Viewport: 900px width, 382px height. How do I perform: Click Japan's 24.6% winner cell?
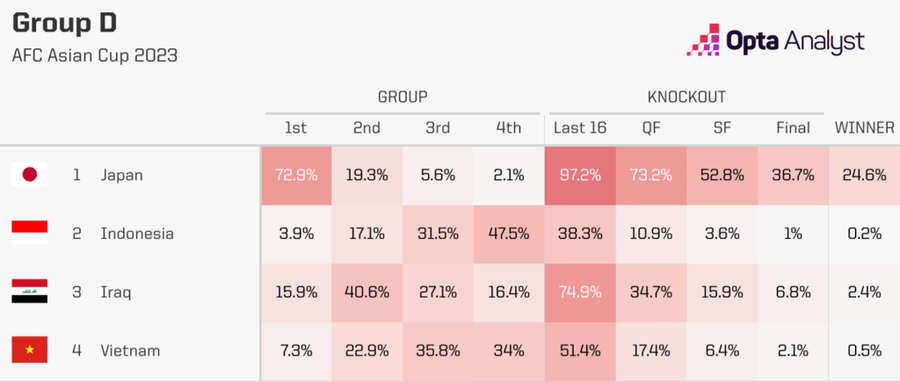(x=864, y=176)
